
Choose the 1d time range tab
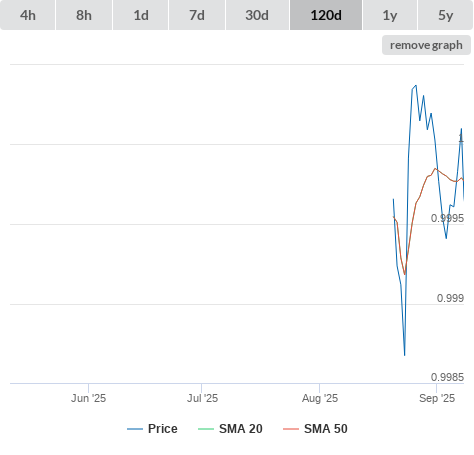click(x=141, y=15)
